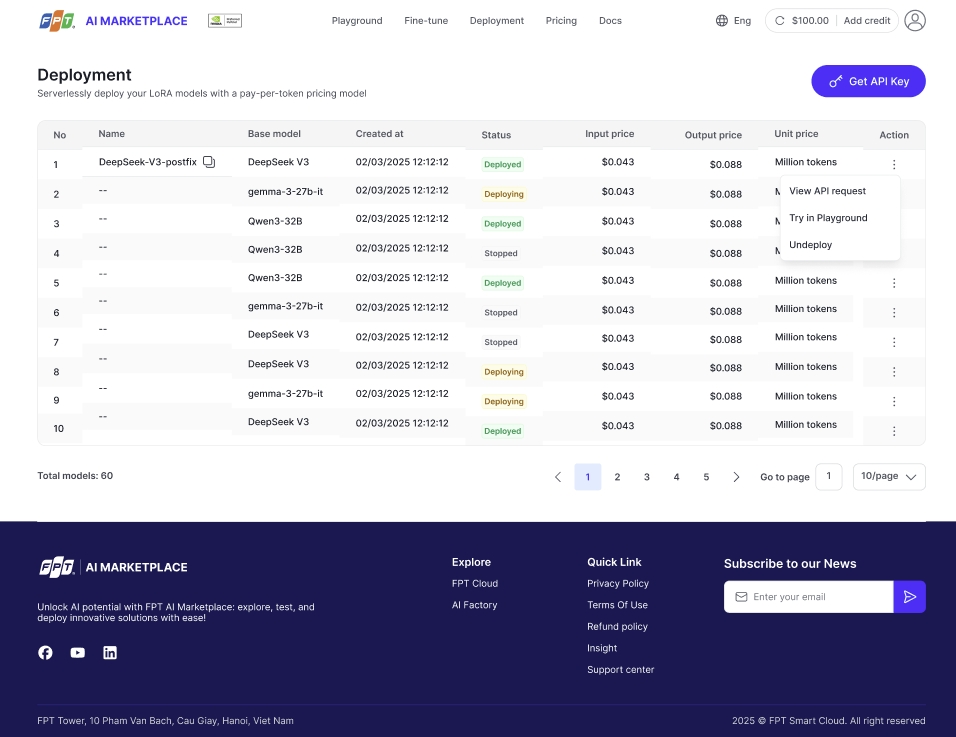Open the Facebook page icon in footer

tap(45, 652)
